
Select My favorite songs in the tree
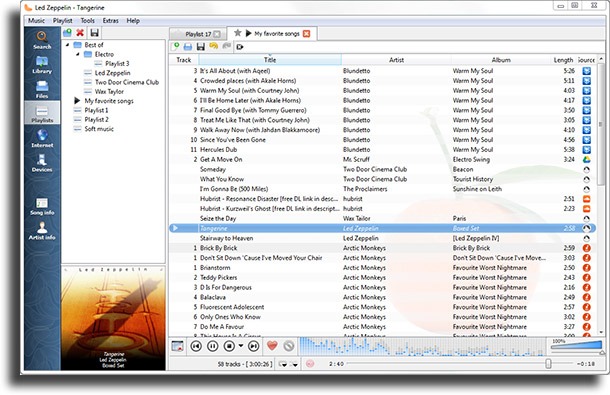109,101
